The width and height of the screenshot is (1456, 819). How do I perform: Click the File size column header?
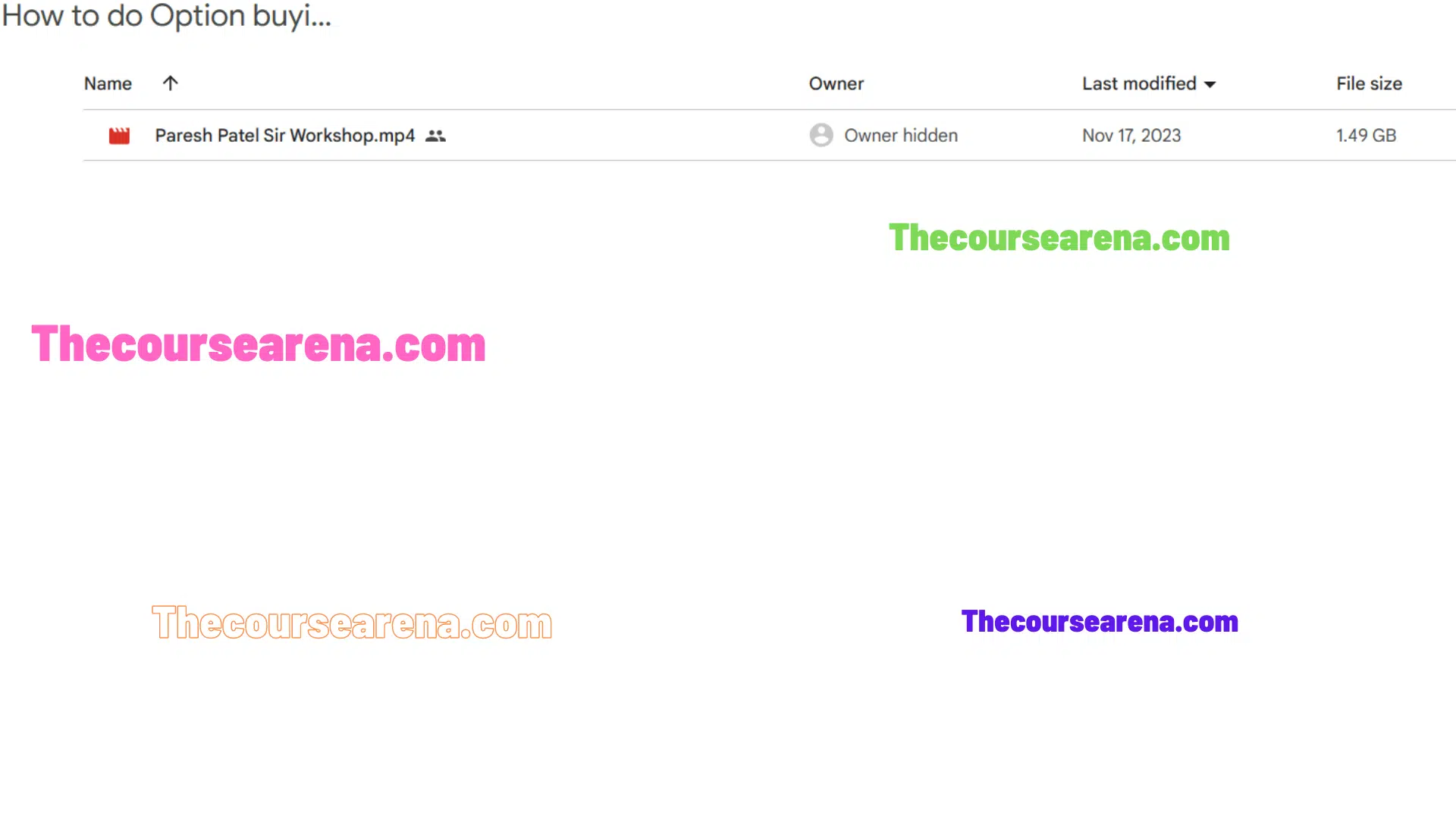pyautogui.click(x=1369, y=83)
